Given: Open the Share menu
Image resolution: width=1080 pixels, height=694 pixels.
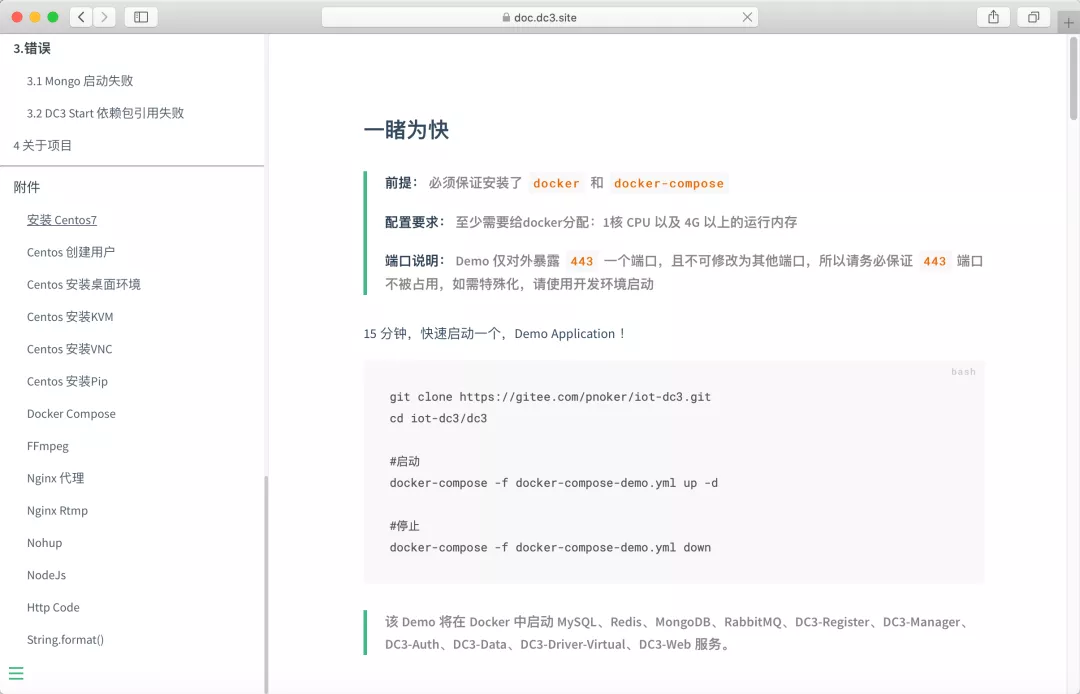Looking at the screenshot, I should pyautogui.click(x=992, y=16).
